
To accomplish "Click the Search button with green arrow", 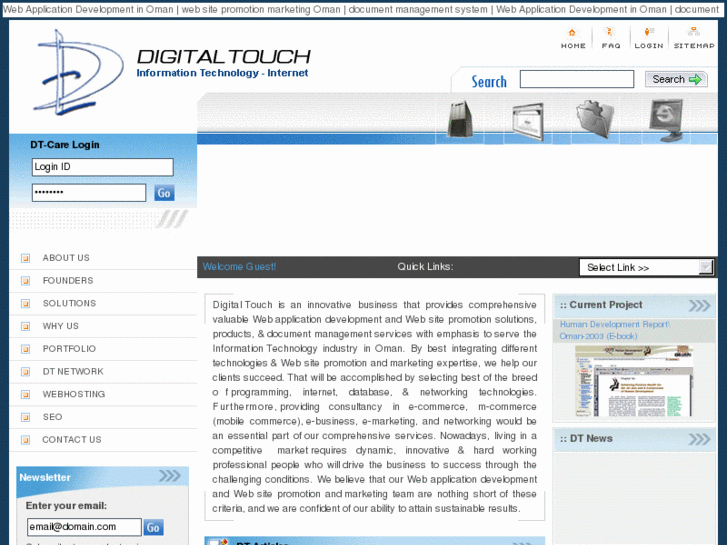I will (x=676, y=79).
